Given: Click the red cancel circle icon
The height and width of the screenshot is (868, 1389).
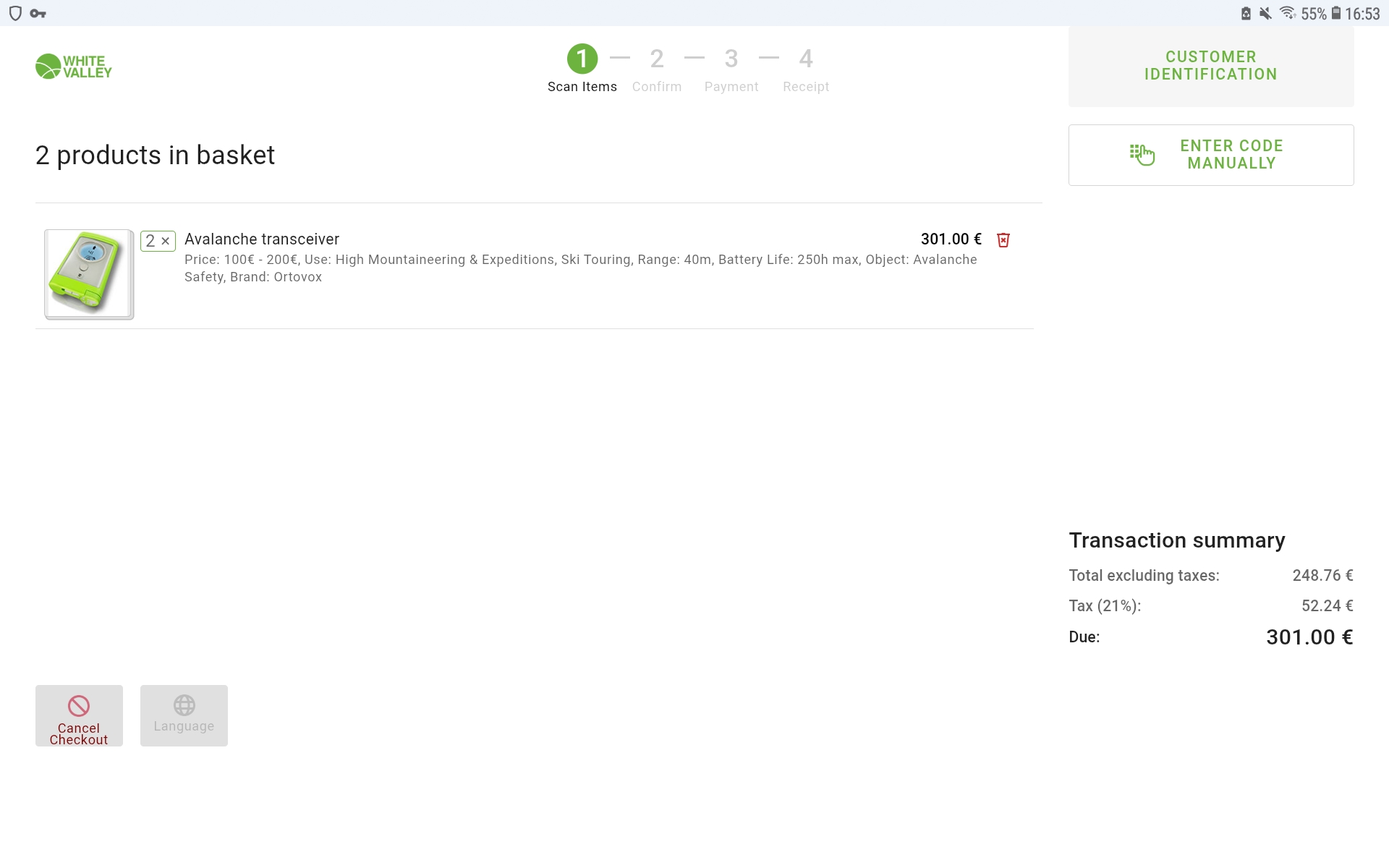Looking at the screenshot, I should 79,705.
